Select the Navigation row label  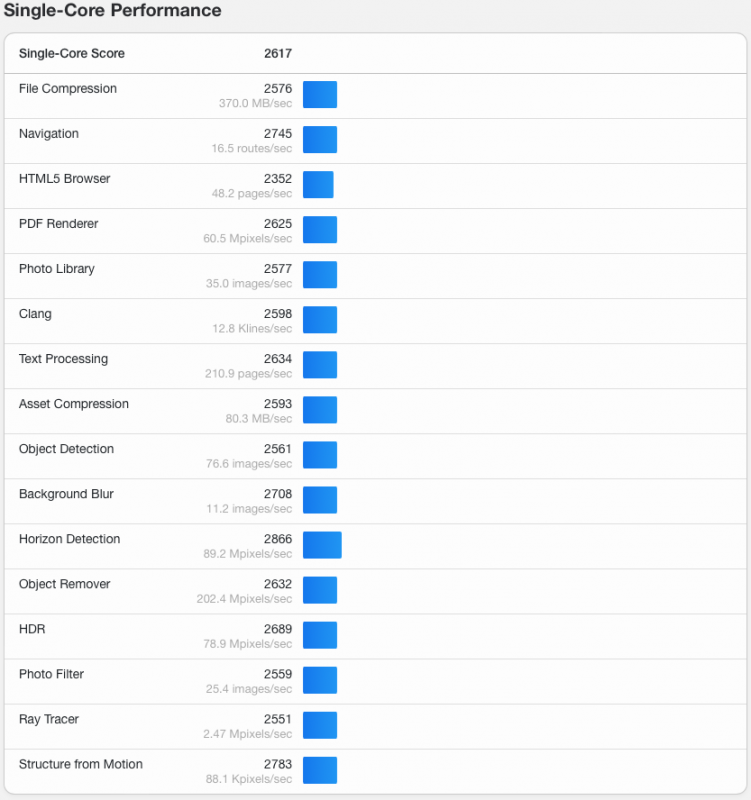pyautogui.click(x=49, y=134)
